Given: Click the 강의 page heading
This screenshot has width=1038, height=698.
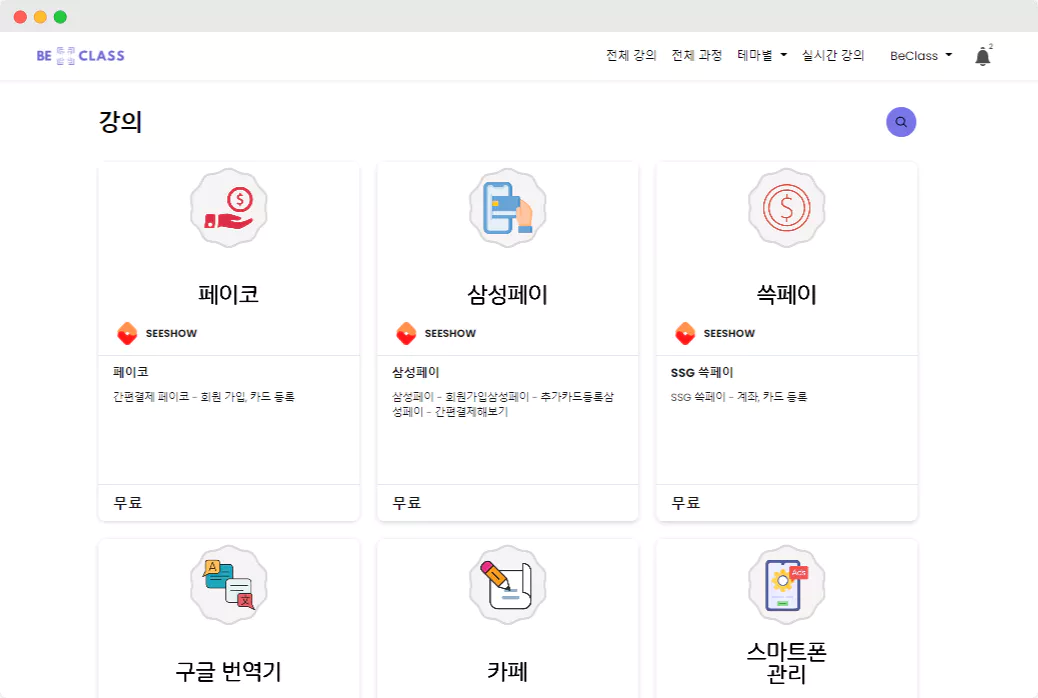Looking at the screenshot, I should (x=120, y=122).
